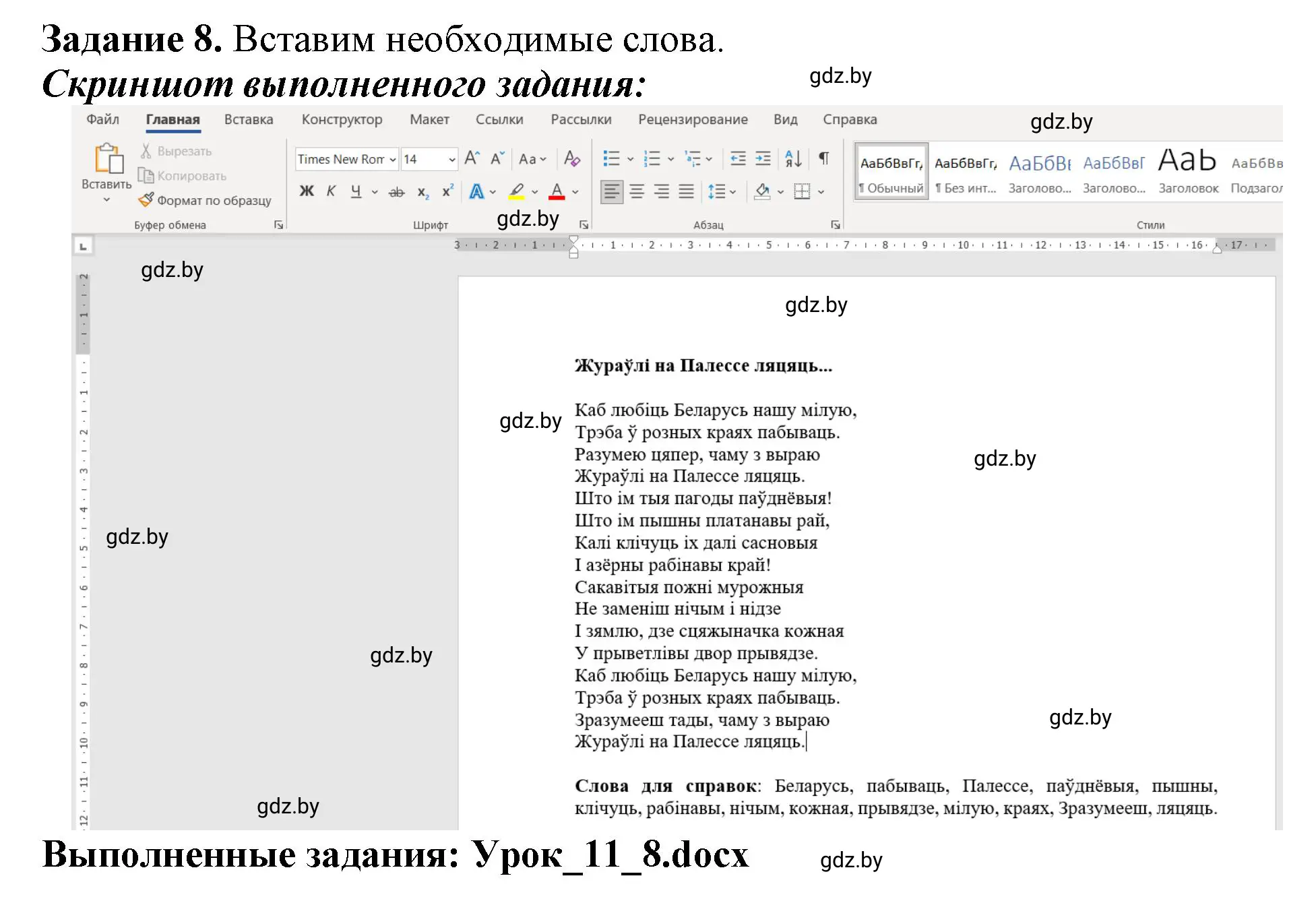
Task: Toggle underline (Ч) formatting
Action: click(x=356, y=191)
